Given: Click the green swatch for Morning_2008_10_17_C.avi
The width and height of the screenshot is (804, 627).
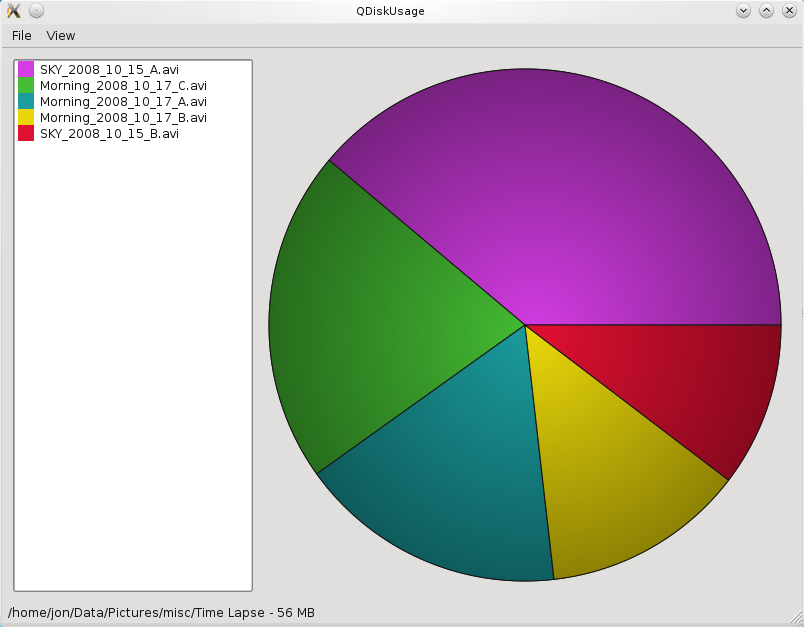Looking at the screenshot, I should pos(26,85).
